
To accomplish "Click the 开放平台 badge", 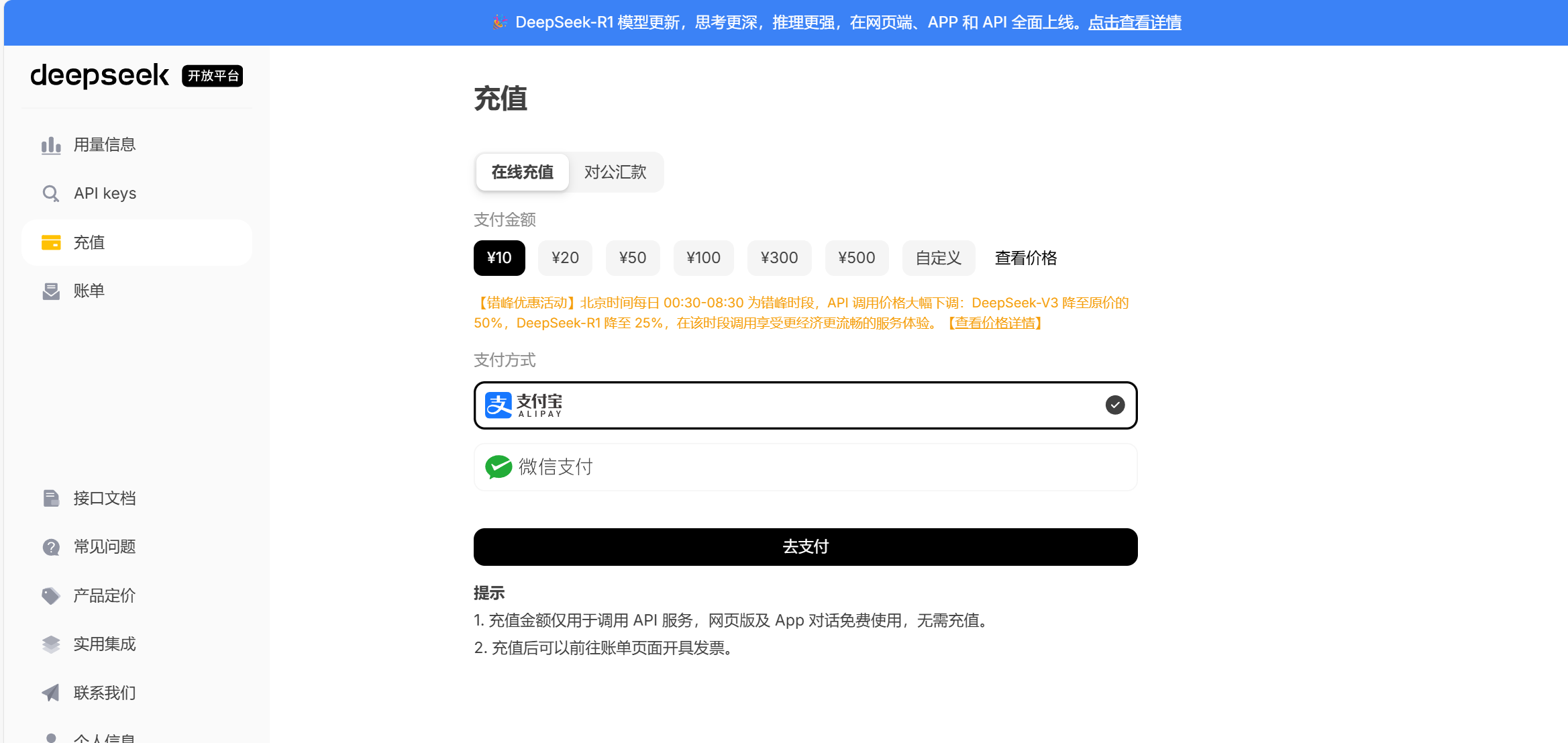I will click(x=213, y=76).
